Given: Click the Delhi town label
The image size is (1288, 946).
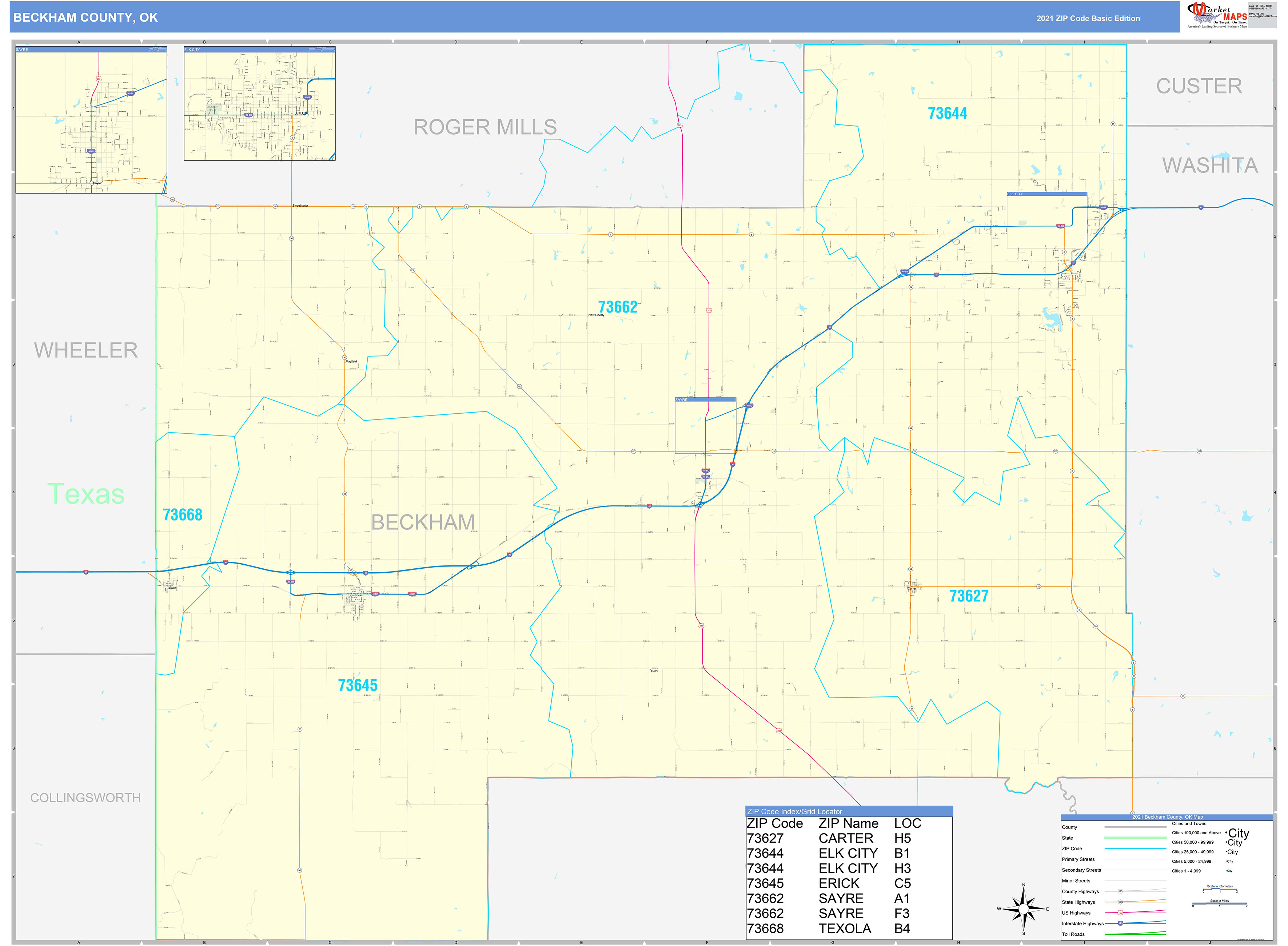Looking at the screenshot, I should tap(654, 671).
